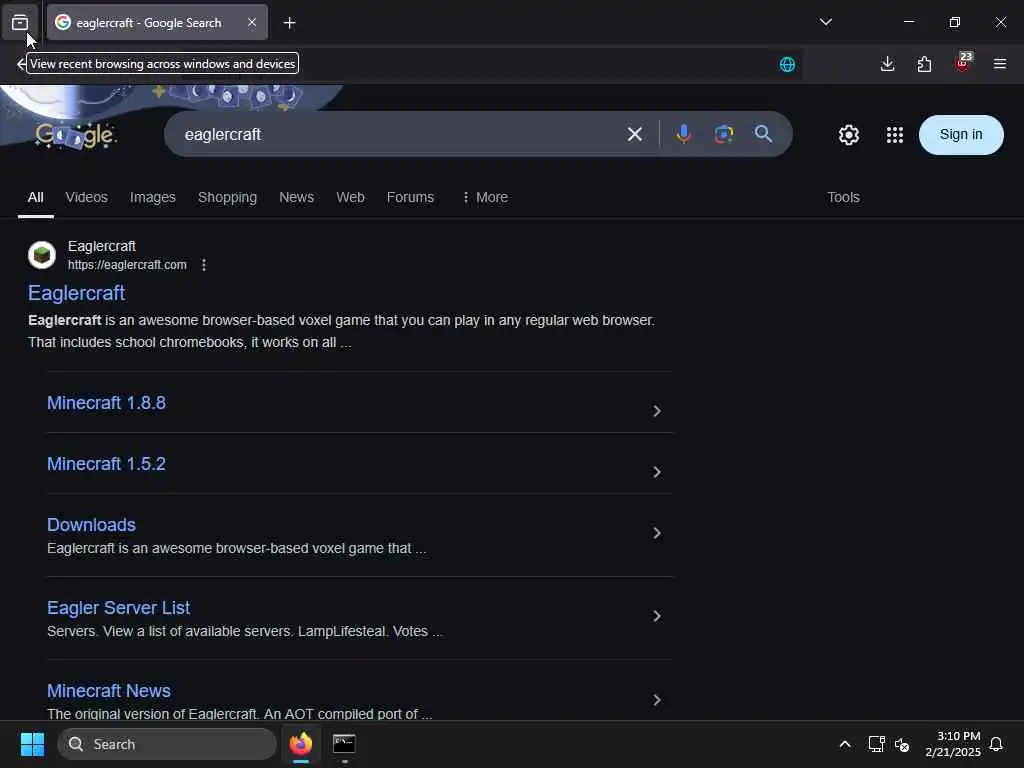Open the Extensions puzzle icon
Image resolution: width=1024 pixels, height=768 pixels.
tap(924, 64)
